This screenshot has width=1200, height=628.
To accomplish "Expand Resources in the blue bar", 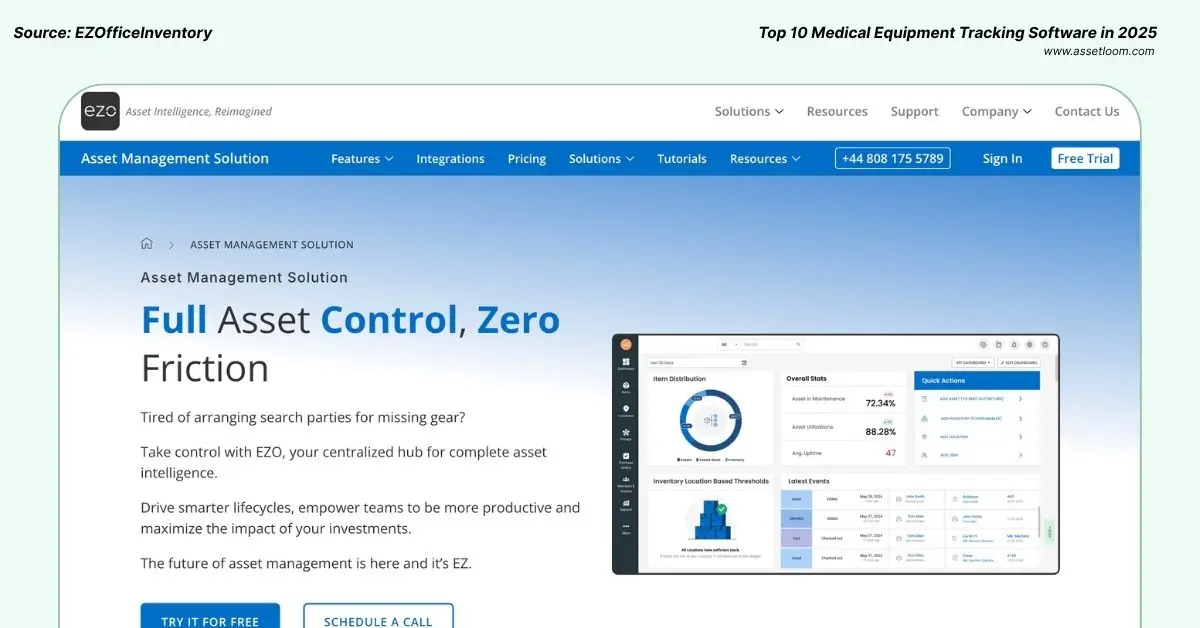I will click(x=765, y=159).
